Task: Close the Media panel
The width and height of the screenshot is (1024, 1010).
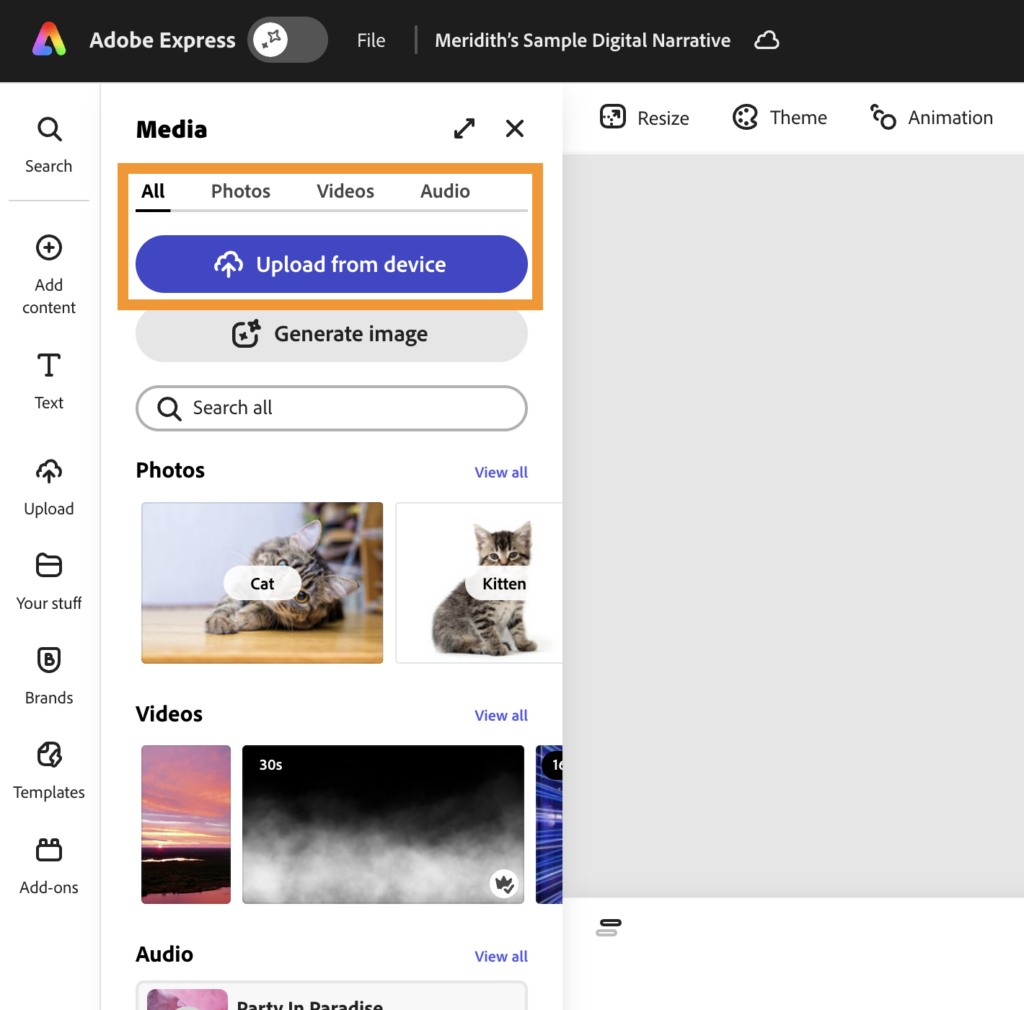Action: 515,129
